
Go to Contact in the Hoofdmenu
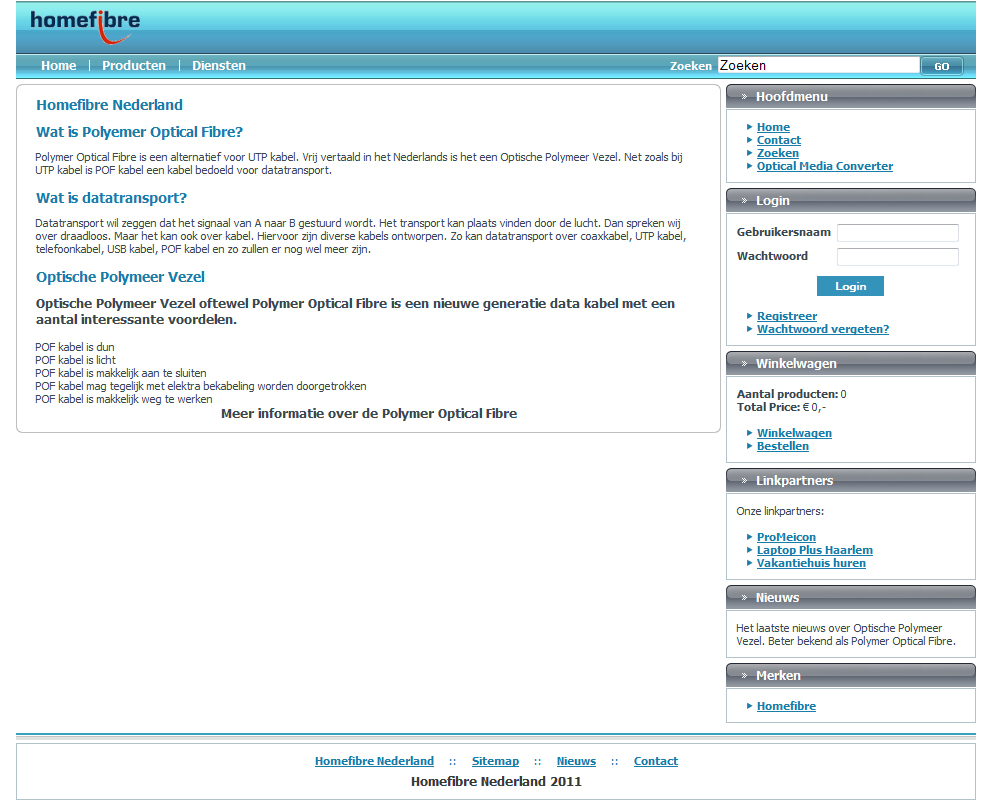778,140
